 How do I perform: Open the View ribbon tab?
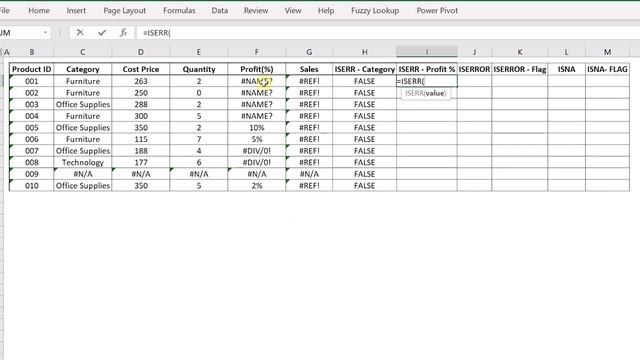click(293, 11)
